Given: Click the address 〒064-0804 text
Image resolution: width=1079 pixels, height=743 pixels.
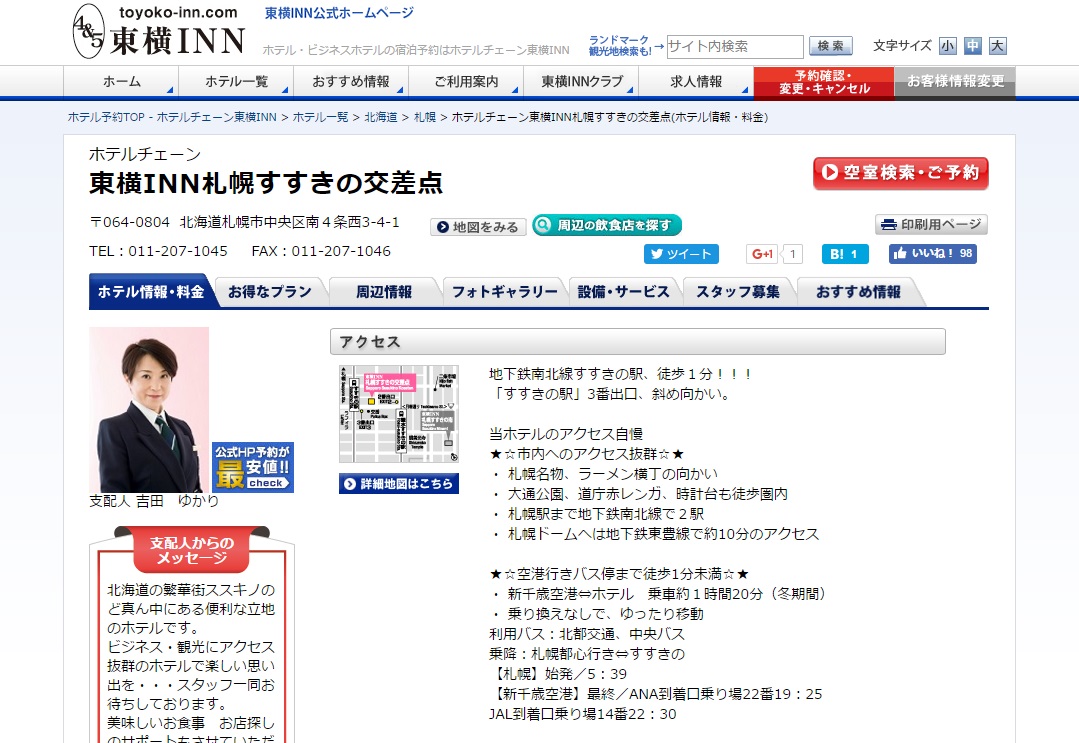Looking at the screenshot, I should tap(244, 222).
